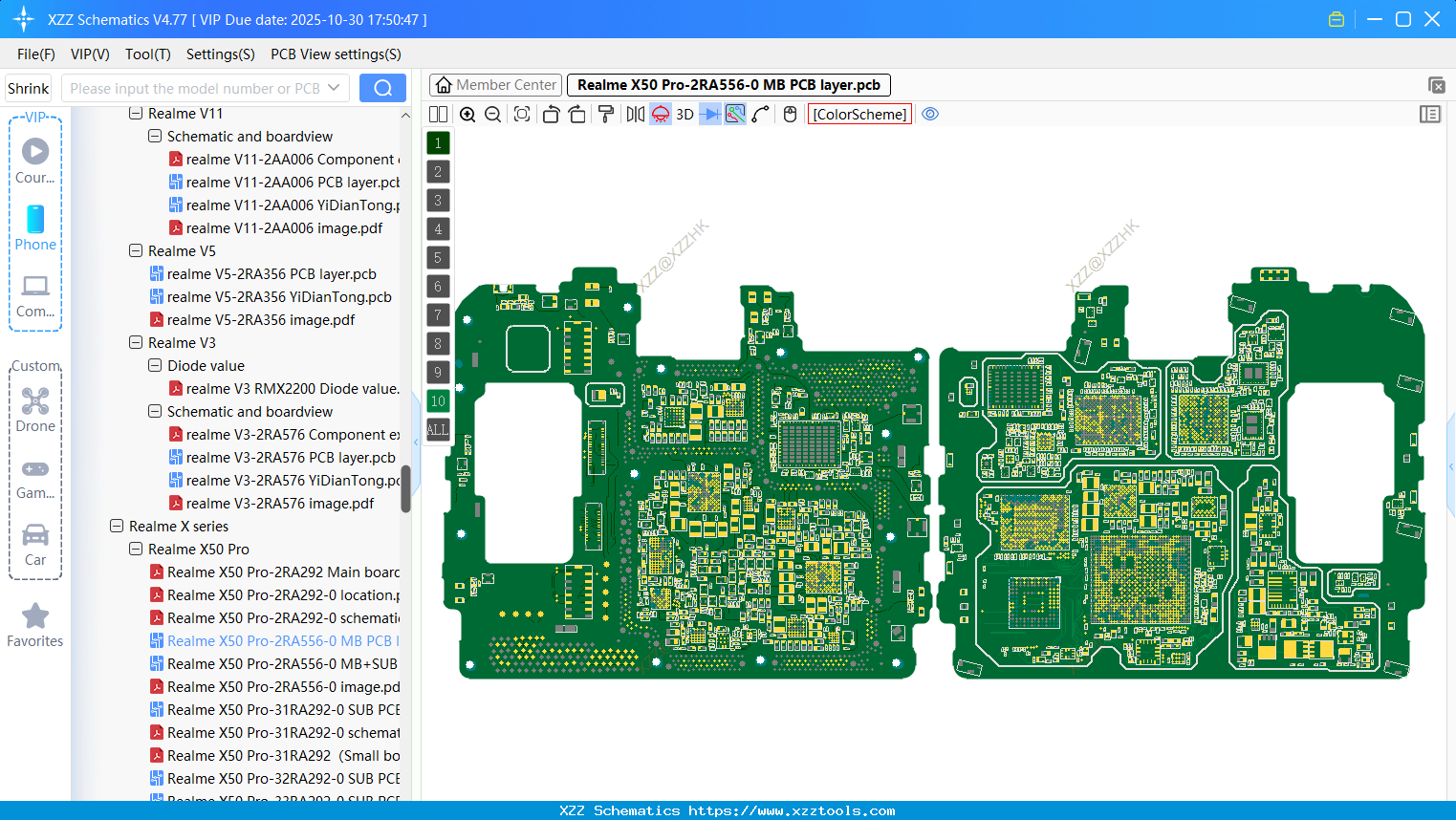Open the split view icon
The width and height of the screenshot is (1456, 820).
(x=437, y=114)
